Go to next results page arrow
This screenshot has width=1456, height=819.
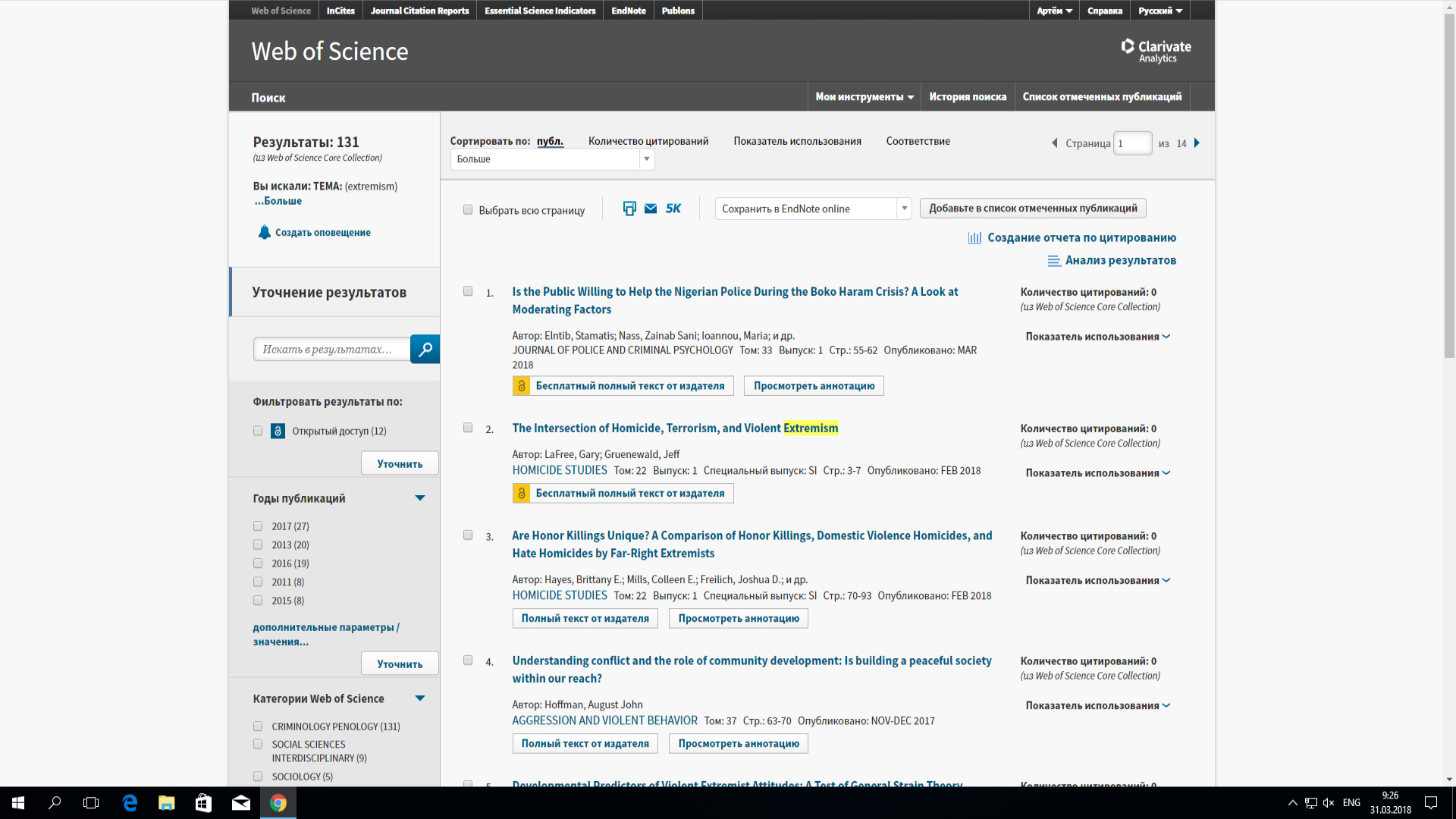[x=1197, y=143]
